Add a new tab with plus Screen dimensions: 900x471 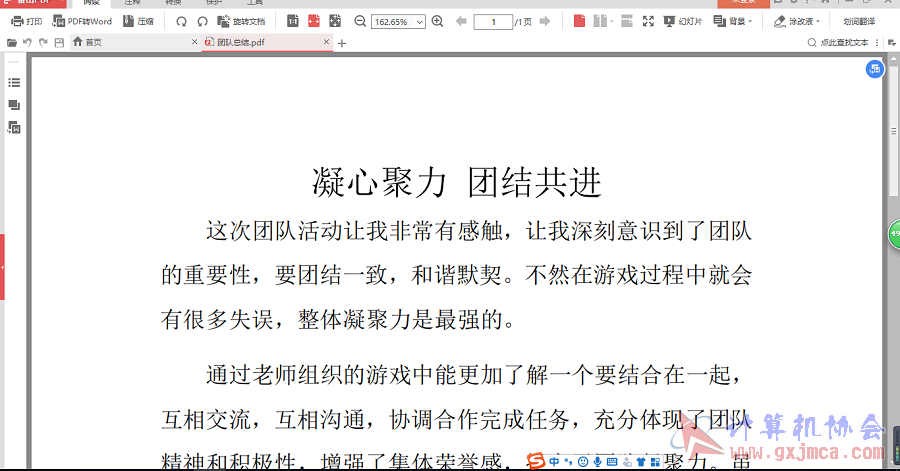pos(342,43)
